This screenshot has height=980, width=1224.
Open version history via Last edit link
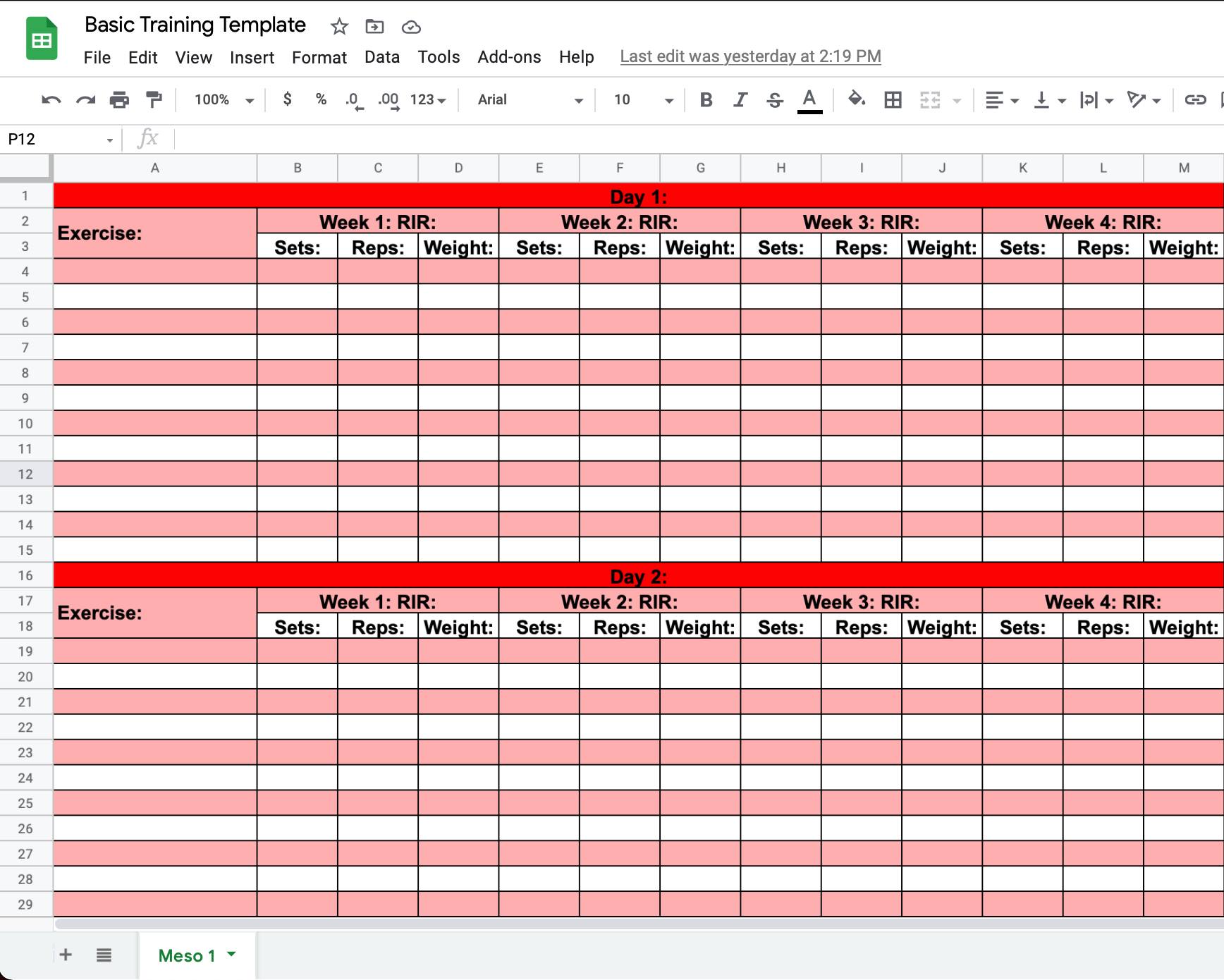click(x=750, y=56)
